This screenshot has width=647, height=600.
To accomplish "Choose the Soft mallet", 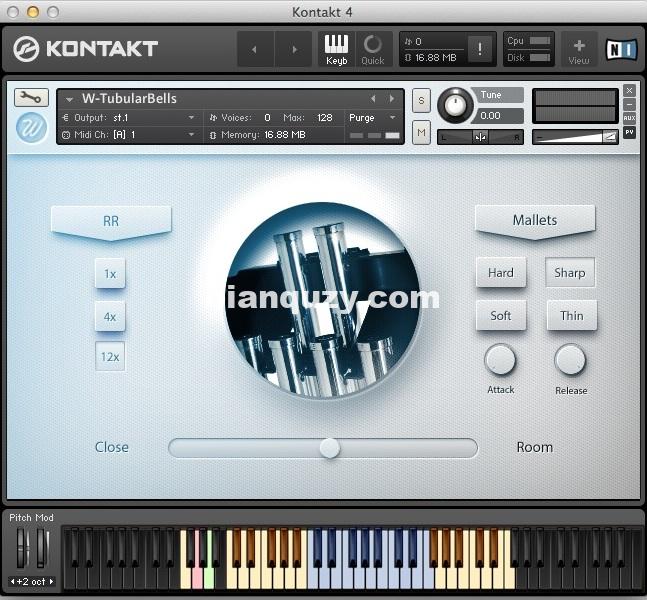I will point(501,316).
